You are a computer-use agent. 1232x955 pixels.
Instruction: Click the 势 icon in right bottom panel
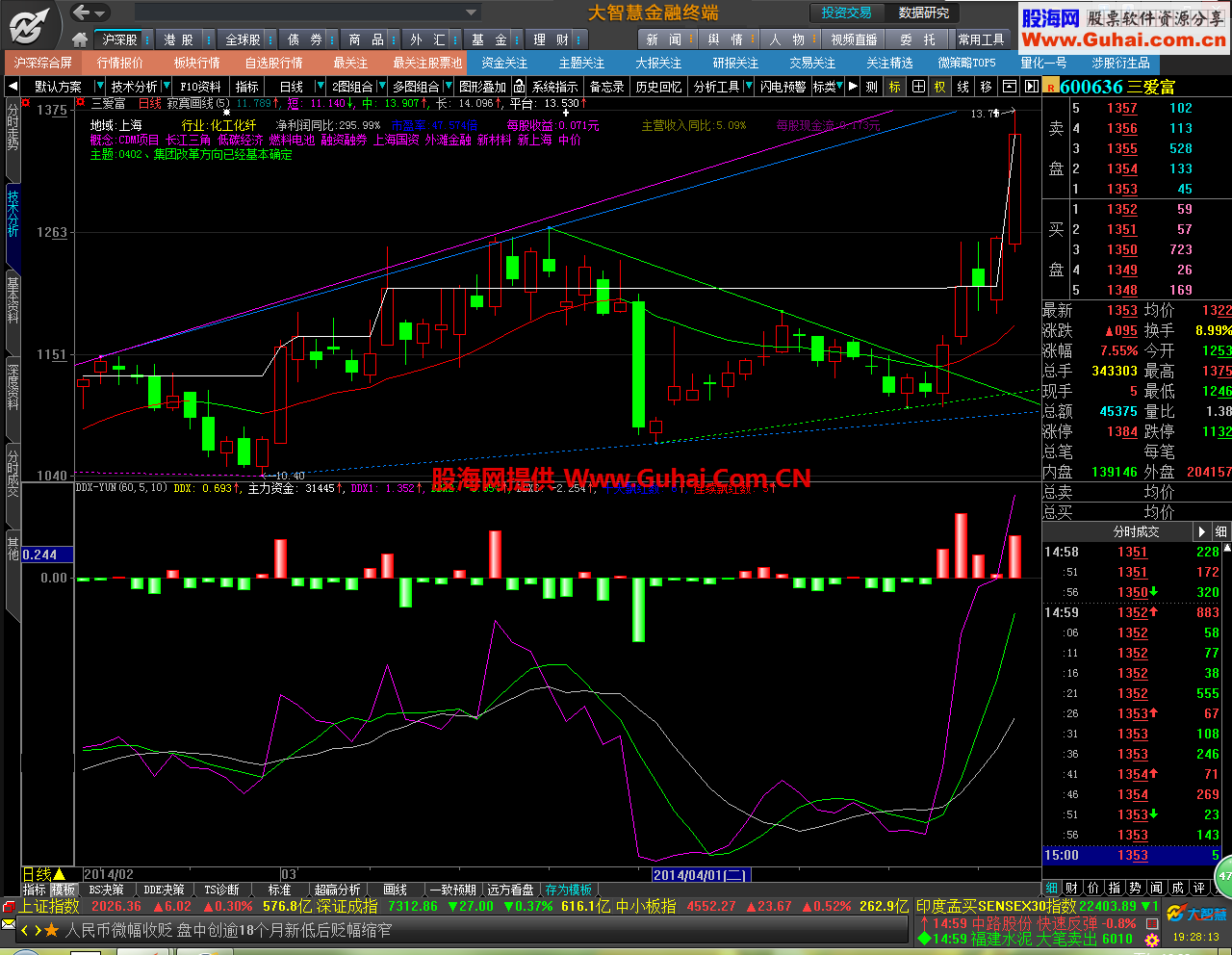click(x=1136, y=888)
